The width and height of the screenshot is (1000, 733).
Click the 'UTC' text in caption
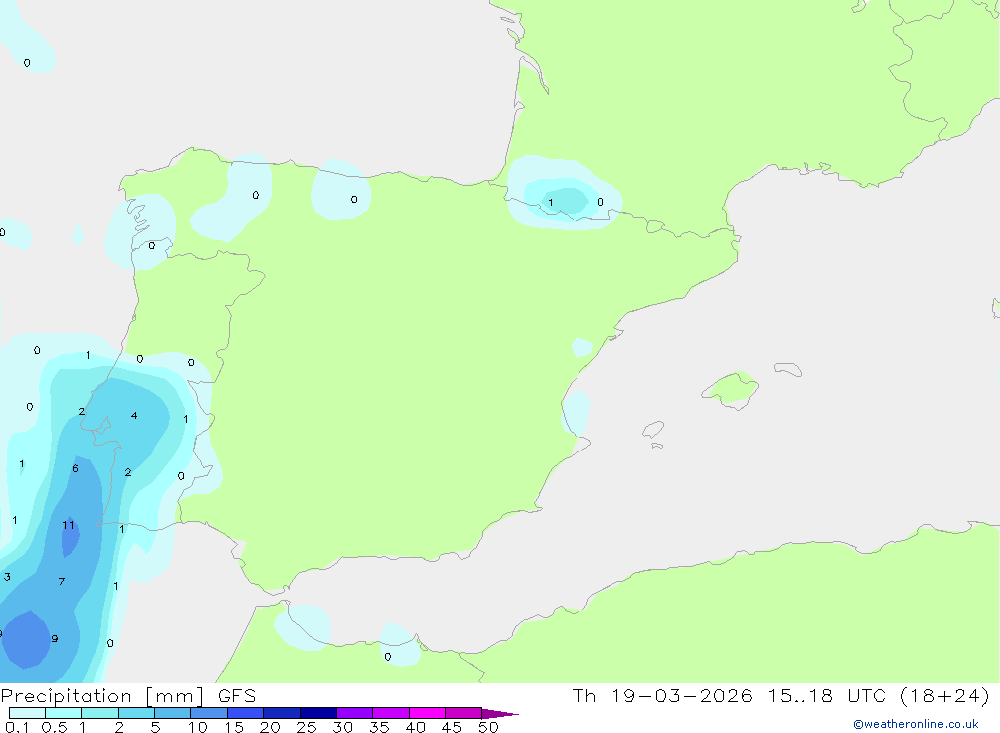(867, 695)
